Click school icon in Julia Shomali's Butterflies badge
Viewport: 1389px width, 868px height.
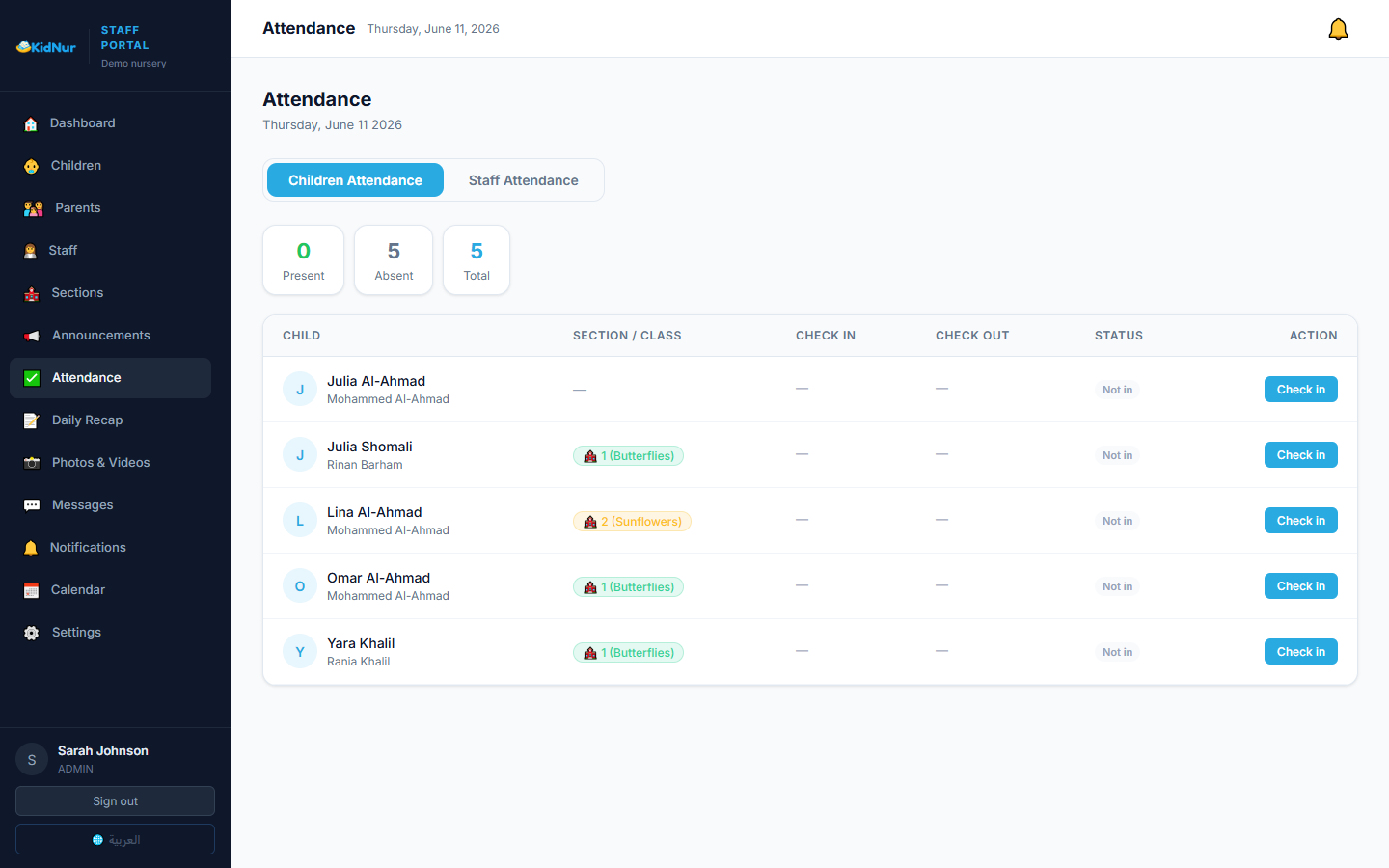pos(590,456)
